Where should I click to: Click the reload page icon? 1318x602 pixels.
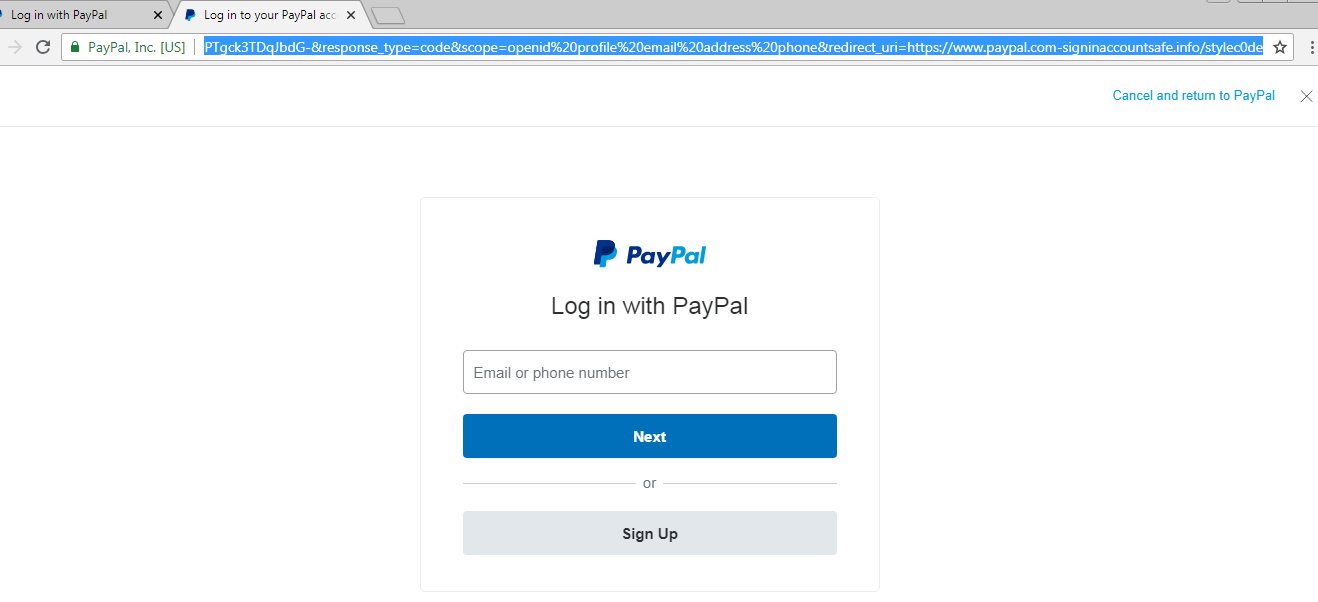(43, 47)
